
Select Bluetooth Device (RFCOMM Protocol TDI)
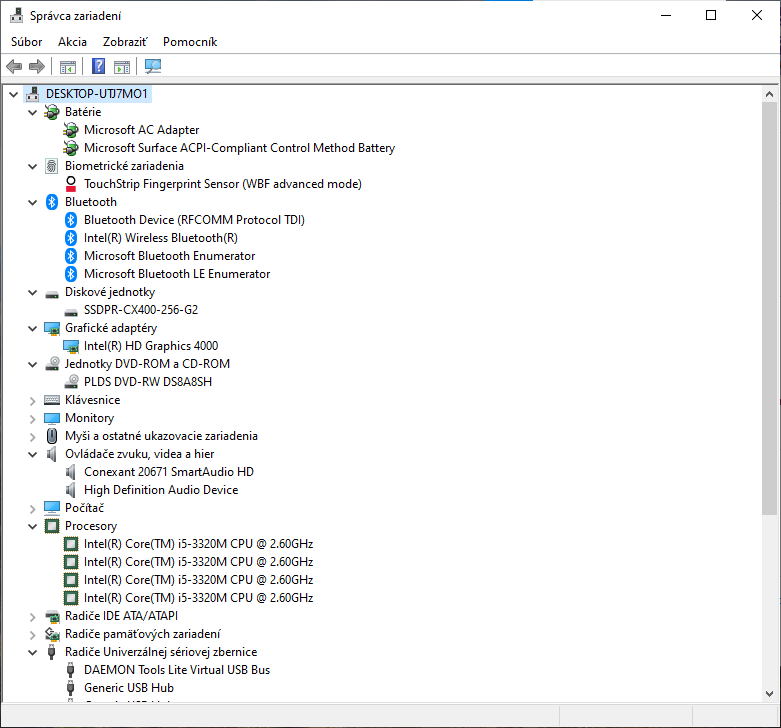pos(194,220)
